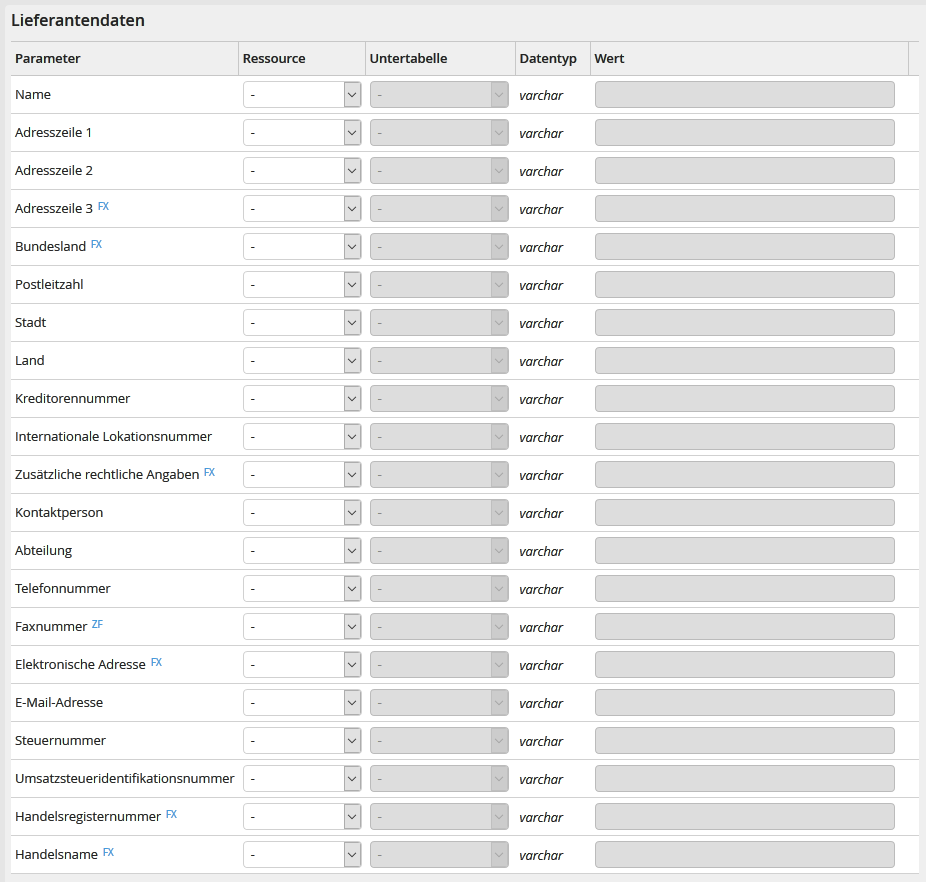Open the Untertabelle dropdown for Stadt

tap(439, 323)
